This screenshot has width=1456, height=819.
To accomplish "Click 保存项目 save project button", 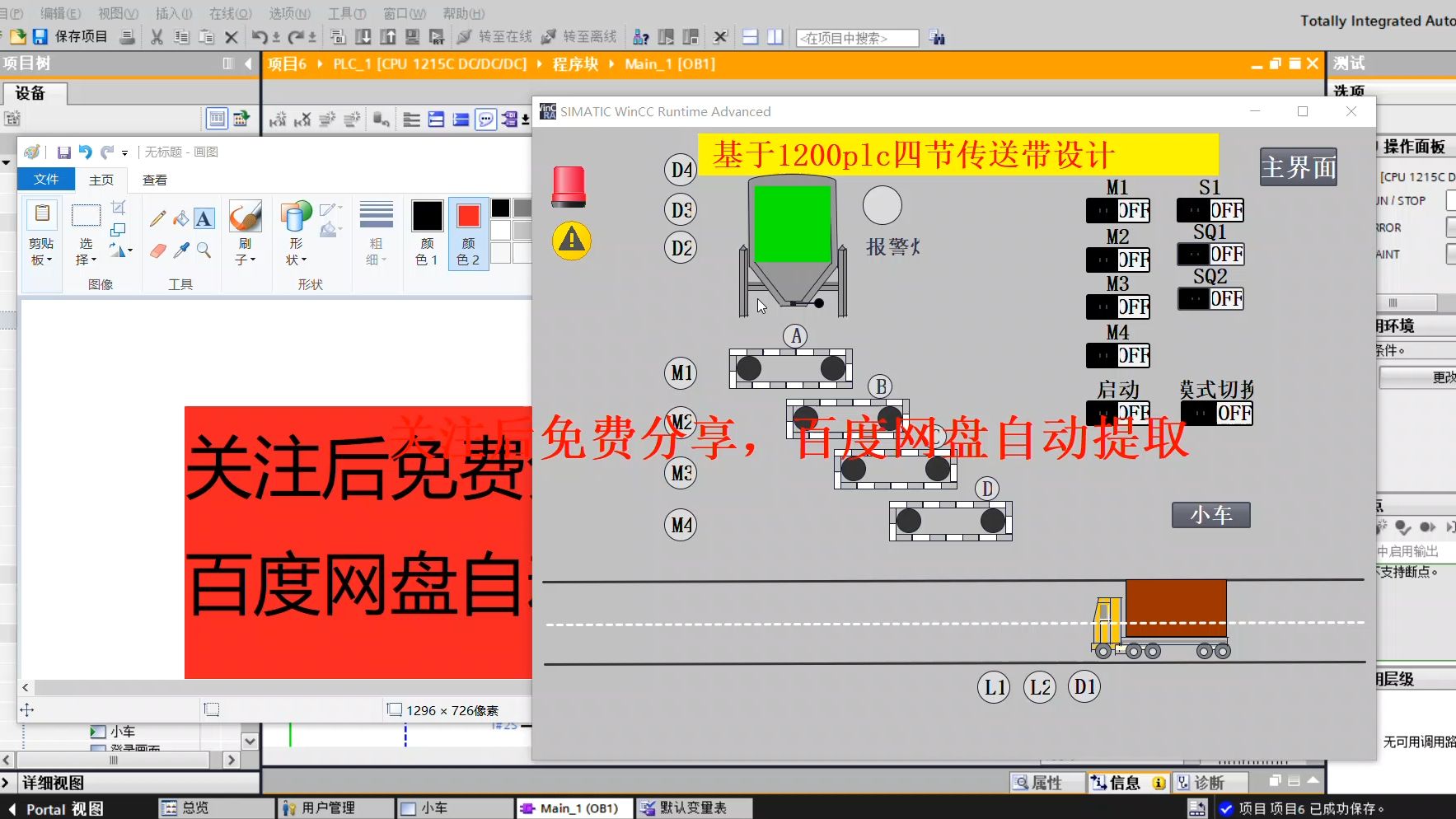I will (70, 37).
